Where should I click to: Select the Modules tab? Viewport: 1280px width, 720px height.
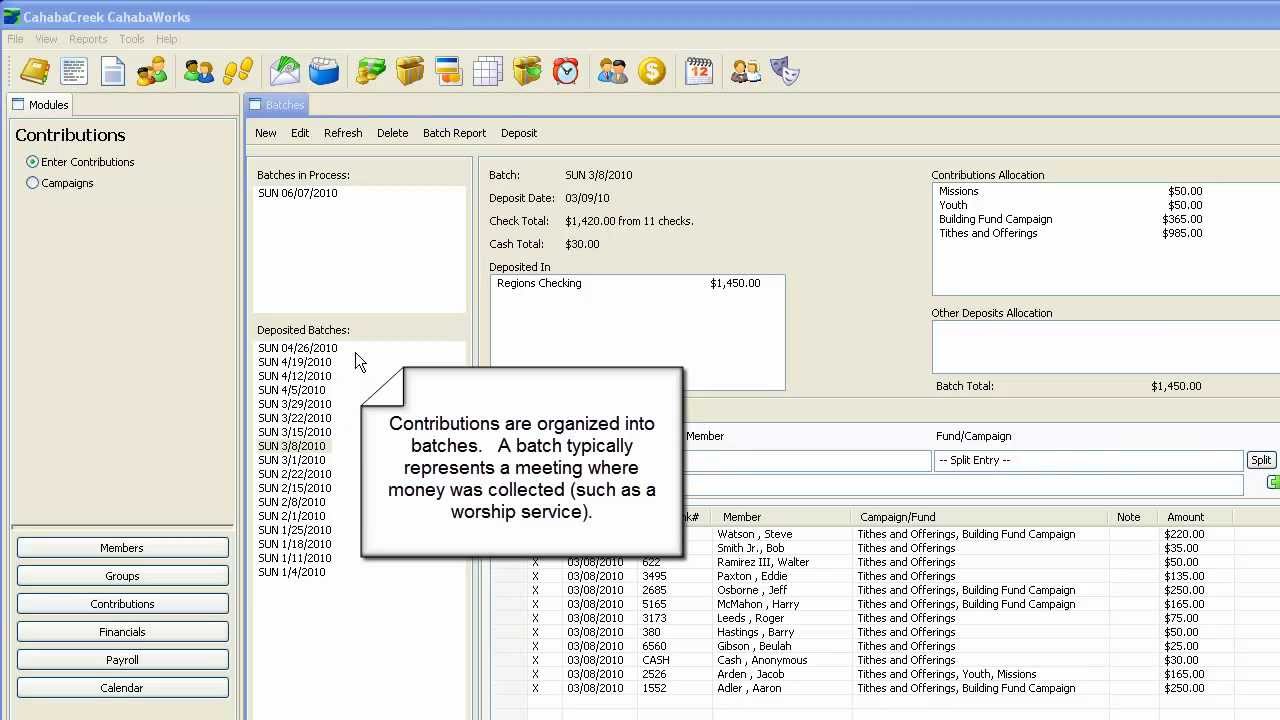40,105
